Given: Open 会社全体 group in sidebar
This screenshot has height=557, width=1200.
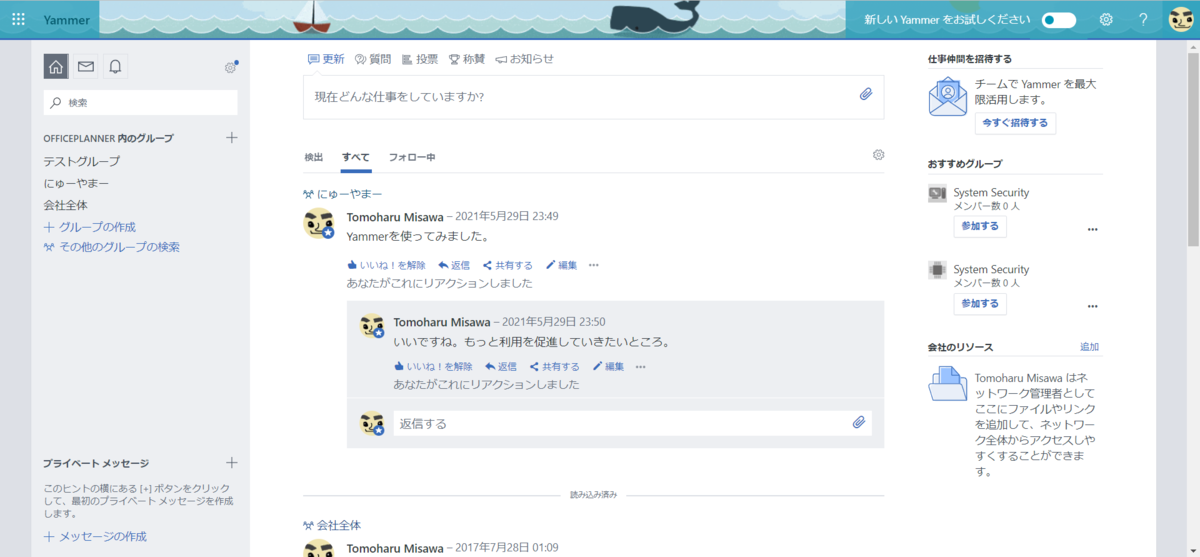Looking at the screenshot, I should click(65, 205).
